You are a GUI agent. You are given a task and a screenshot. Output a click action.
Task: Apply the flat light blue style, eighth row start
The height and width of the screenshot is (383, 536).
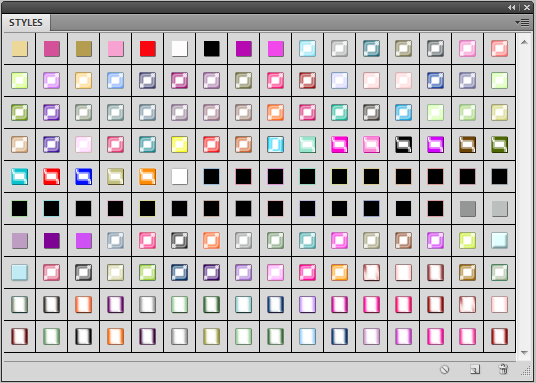coord(19,273)
